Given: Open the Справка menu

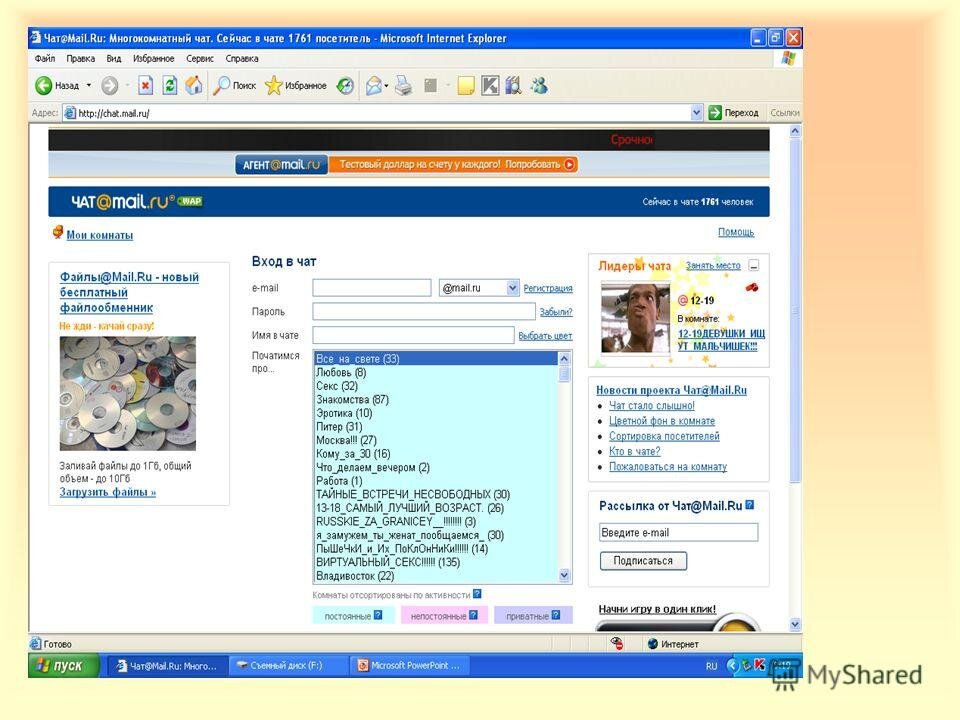Looking at the screenshot, I should coord(242,59).
